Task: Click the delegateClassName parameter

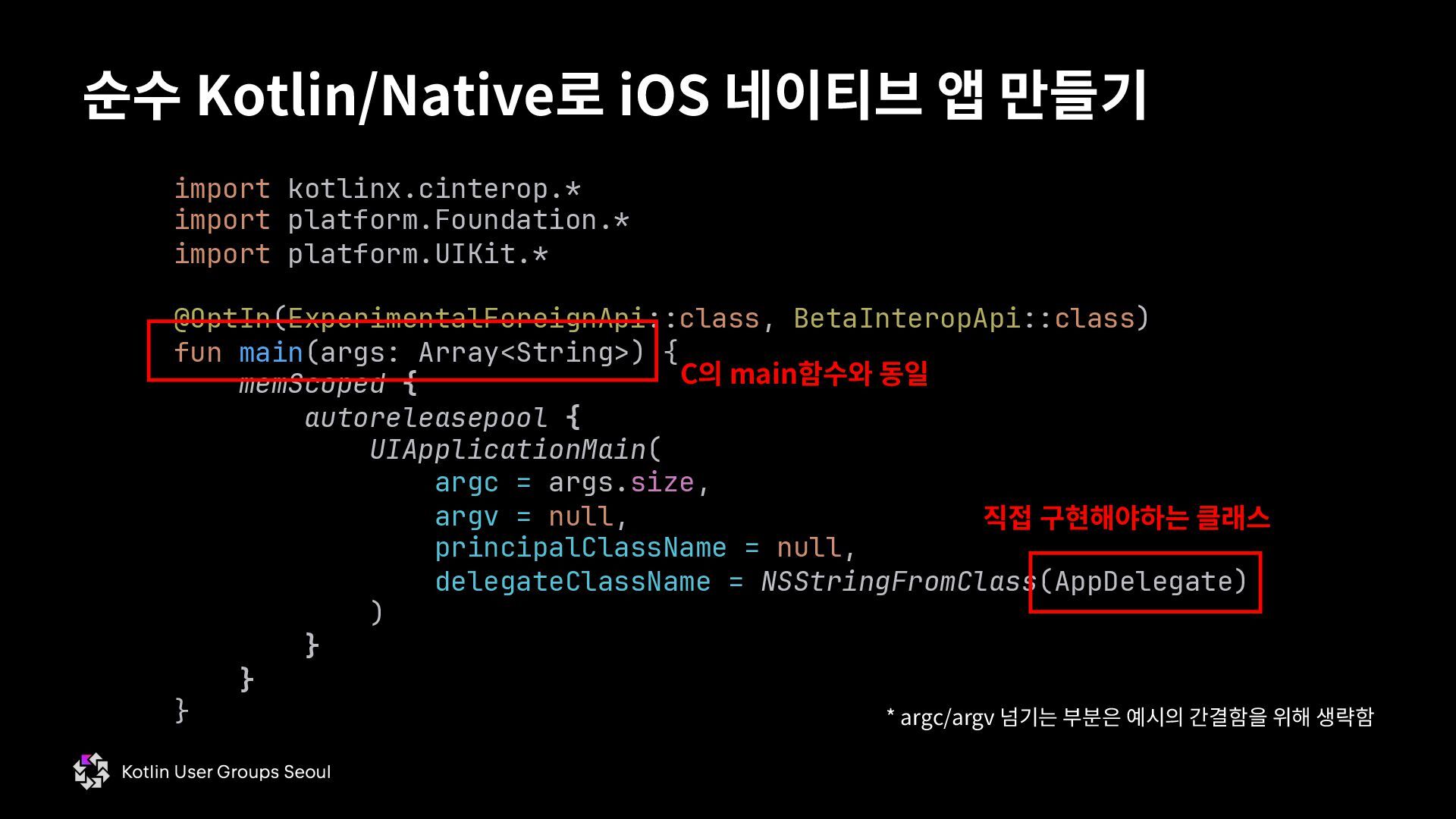Action: (x=573, y=582)
